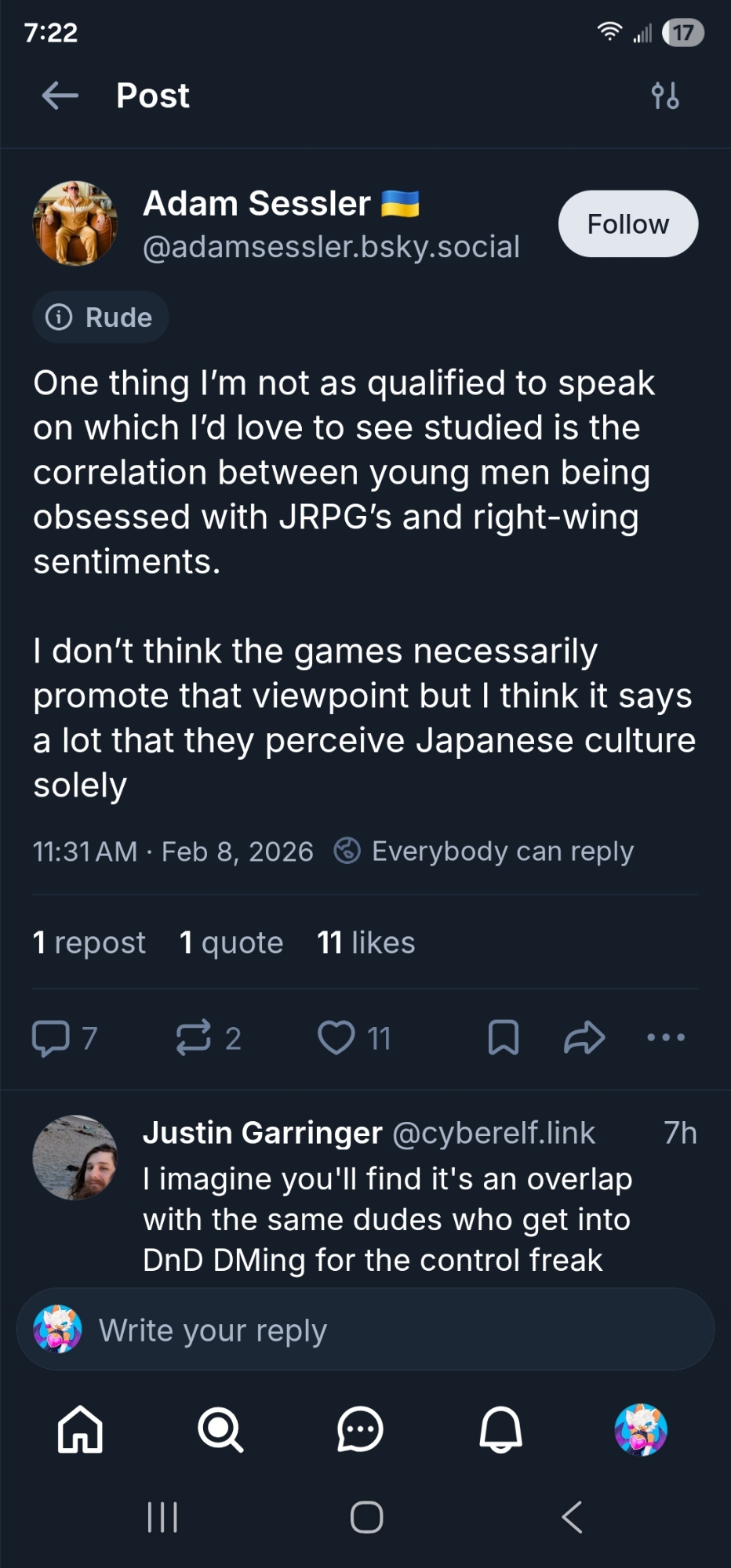
Task: Bookmark this post
Action: click(x=503, y=1038)
